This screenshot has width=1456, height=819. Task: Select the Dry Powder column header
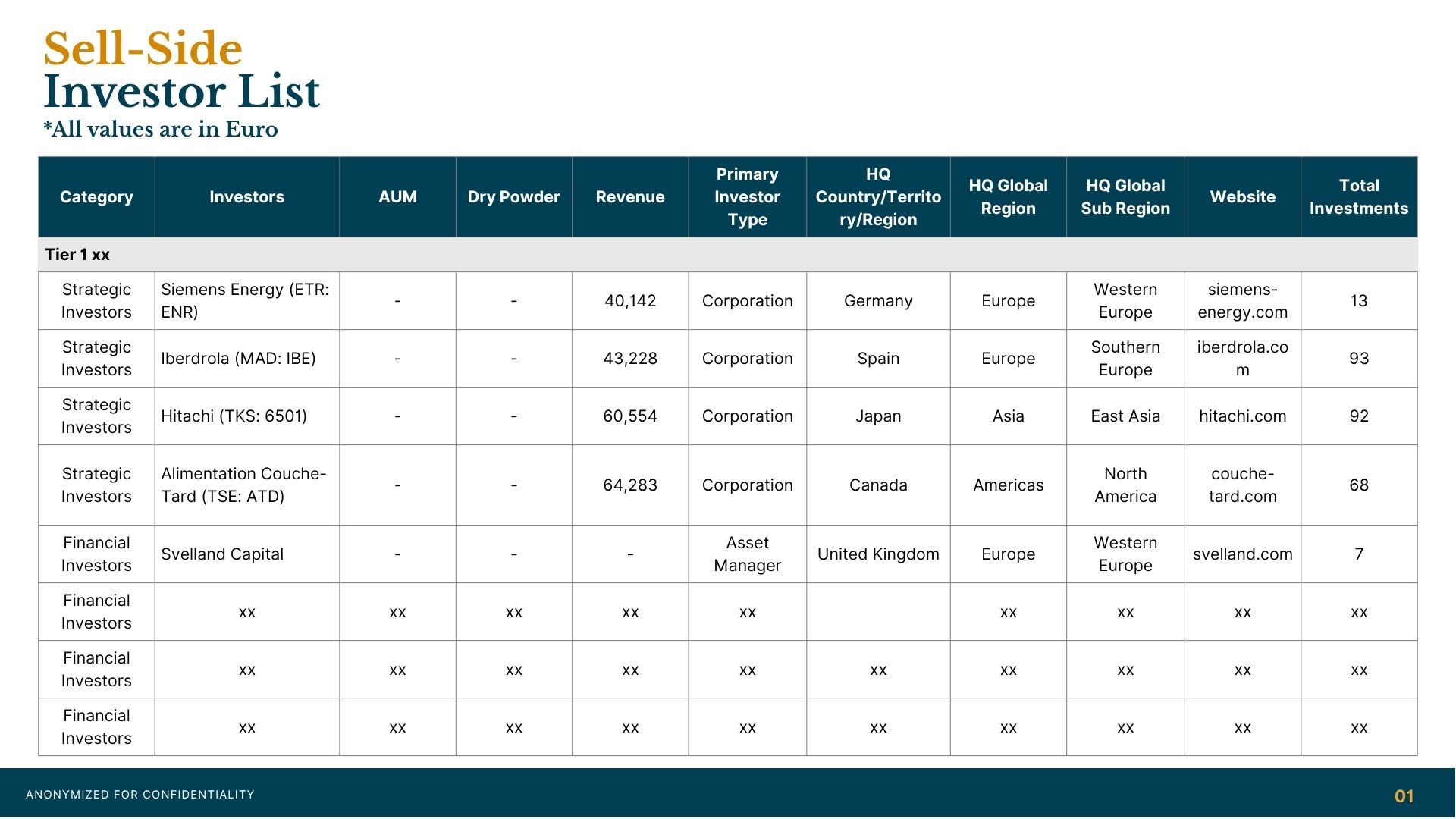pos(514,197)
